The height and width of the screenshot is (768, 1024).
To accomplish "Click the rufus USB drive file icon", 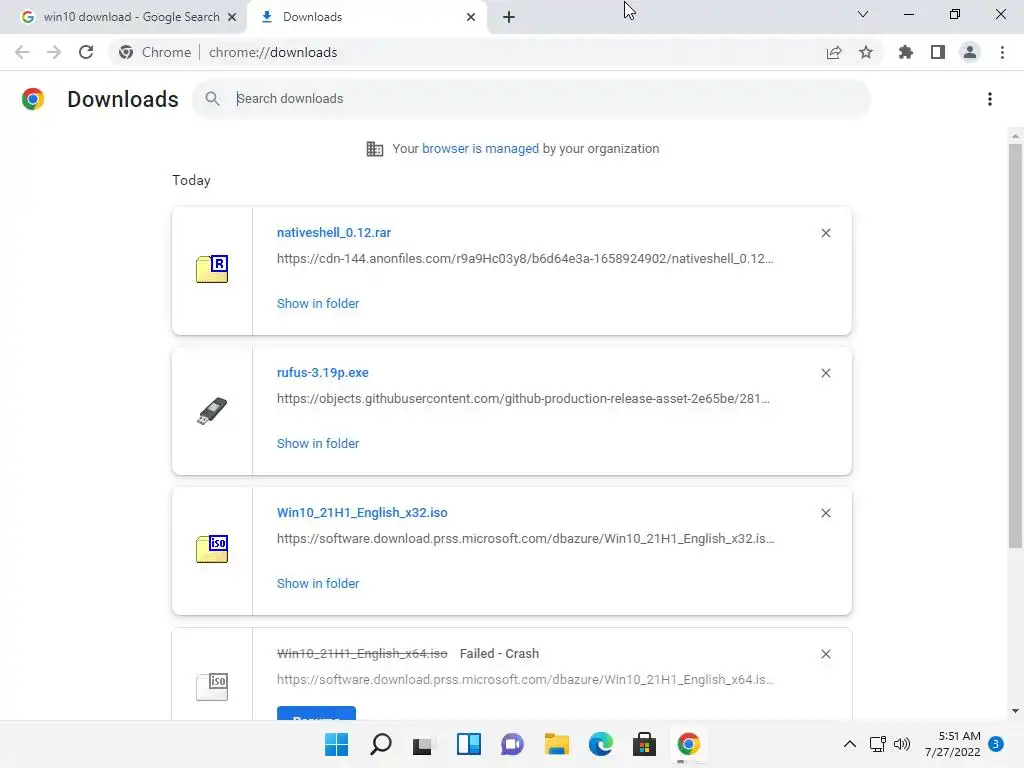I will tap(212, 411).
